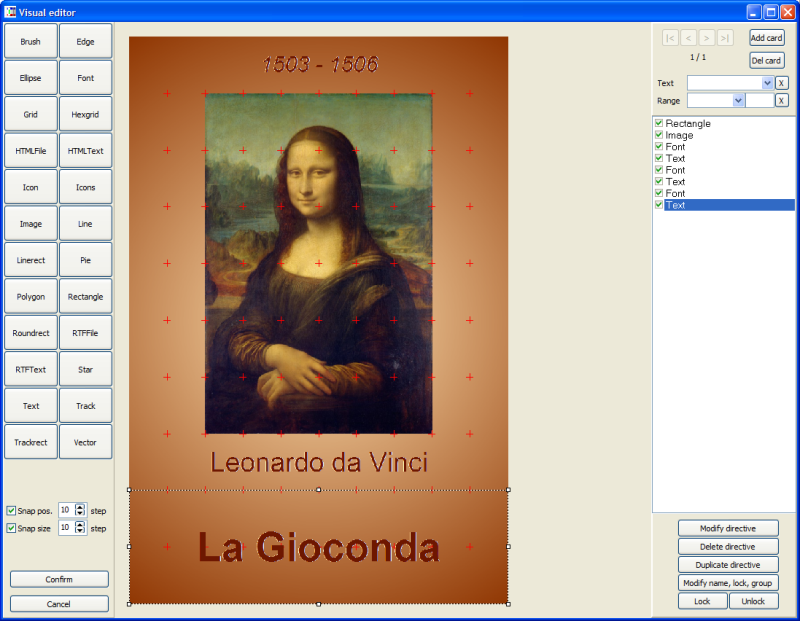The width and height of the screenshot is (800, 621).
Task: Pick the Polygon tool
Action: [31, 296]
